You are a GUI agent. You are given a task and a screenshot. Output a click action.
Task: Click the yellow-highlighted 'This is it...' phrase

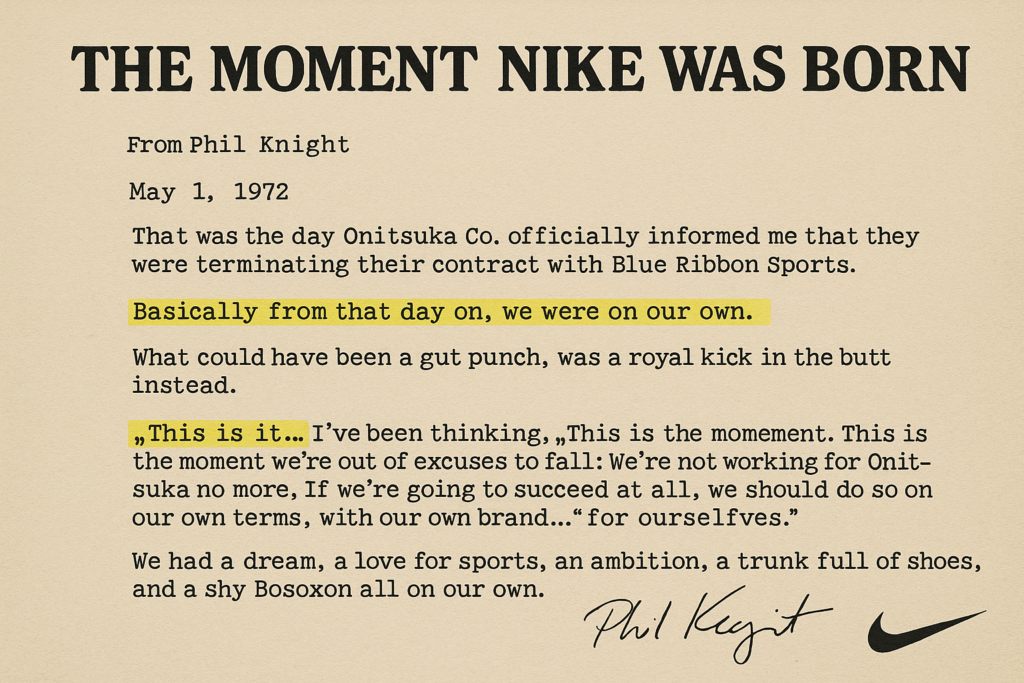click(218, 434)
